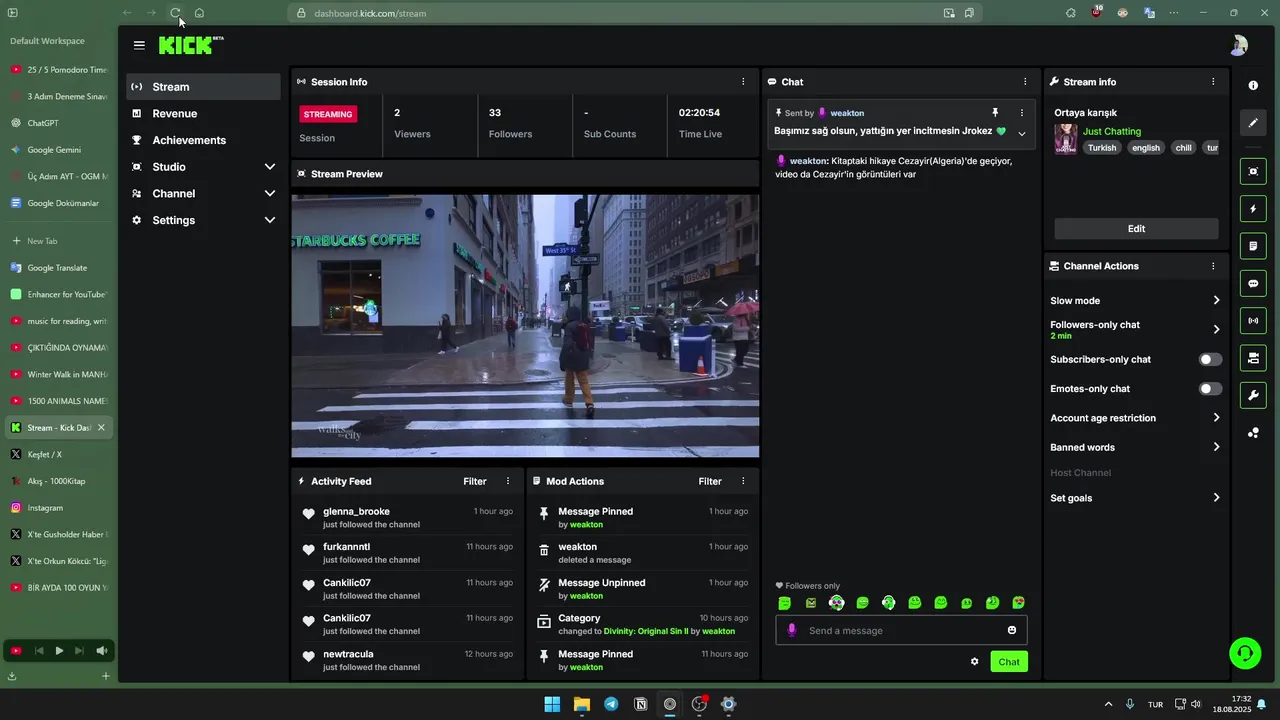Click the stream preview video

pyautogui.click(x=525, y=326)
